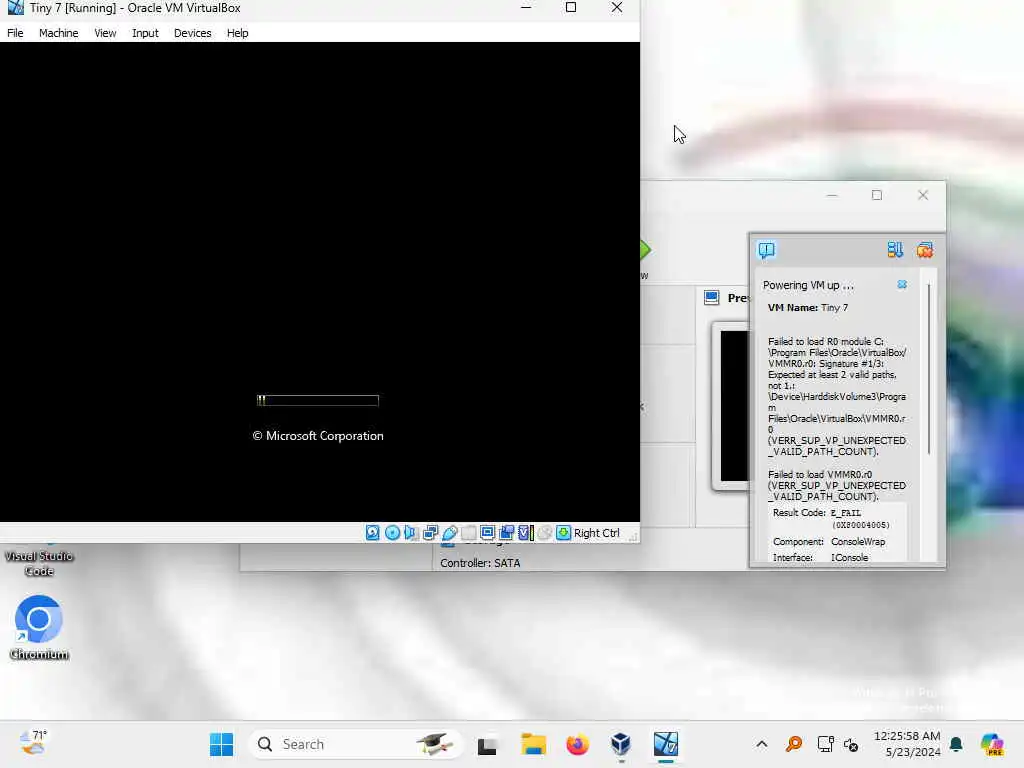Screen dimensions: 1024x768
Task: Click the green Show arrow in VirtualBox Manager toolbar
Action: 645,250
